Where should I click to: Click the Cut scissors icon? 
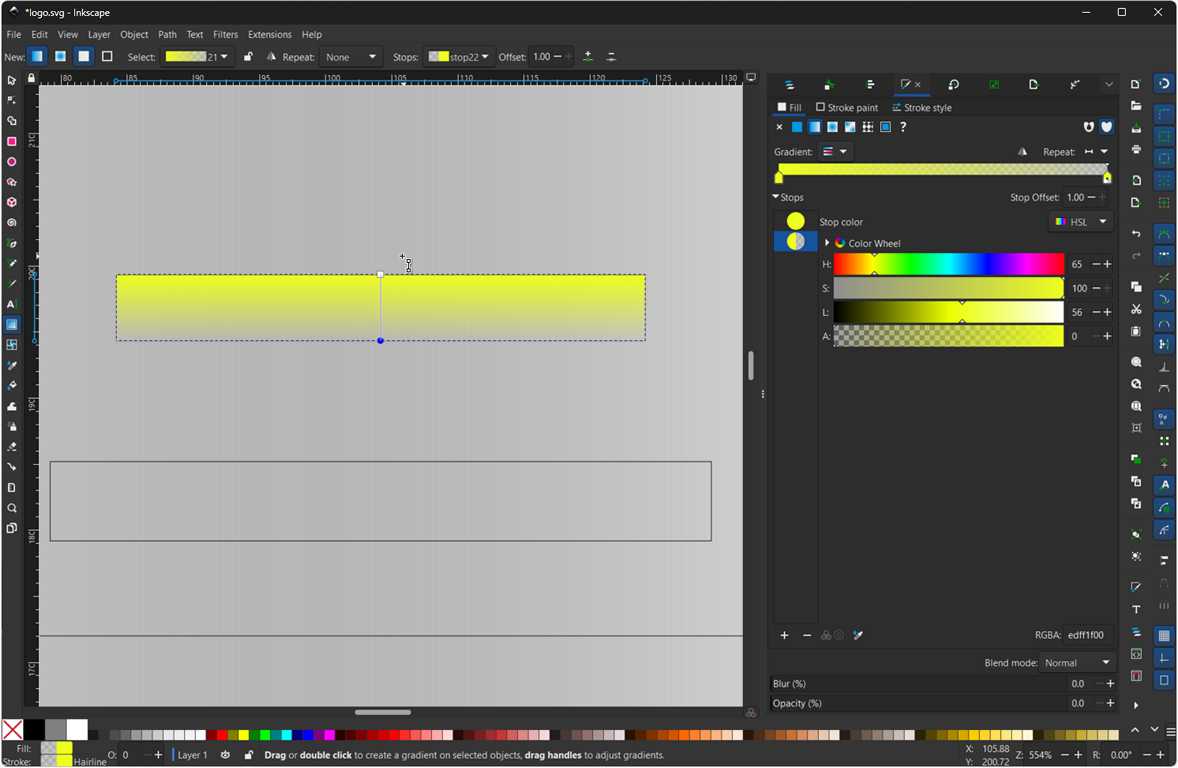point(1136,309)
